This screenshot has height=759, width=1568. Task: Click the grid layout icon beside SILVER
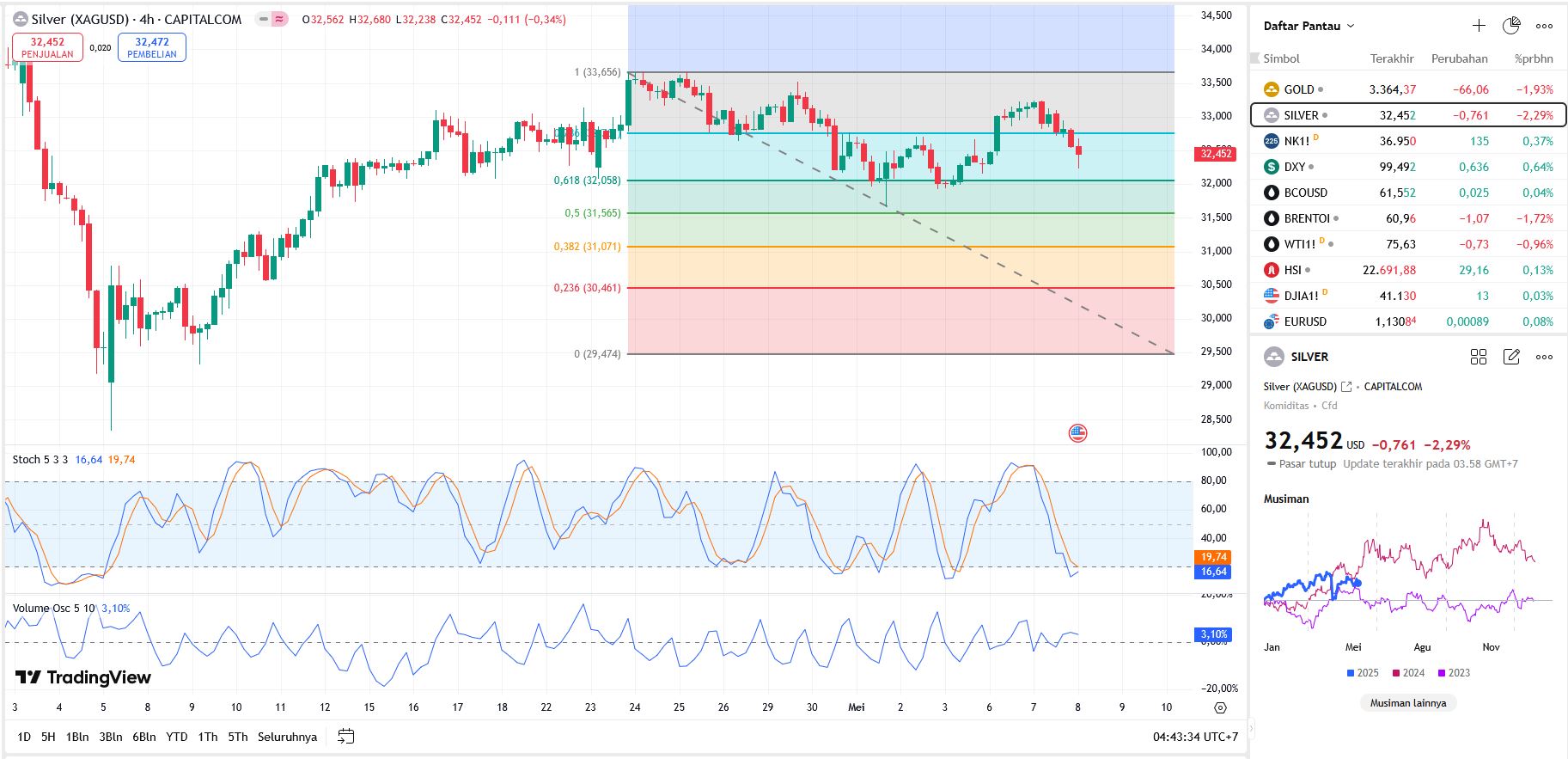coord(1479,357)
